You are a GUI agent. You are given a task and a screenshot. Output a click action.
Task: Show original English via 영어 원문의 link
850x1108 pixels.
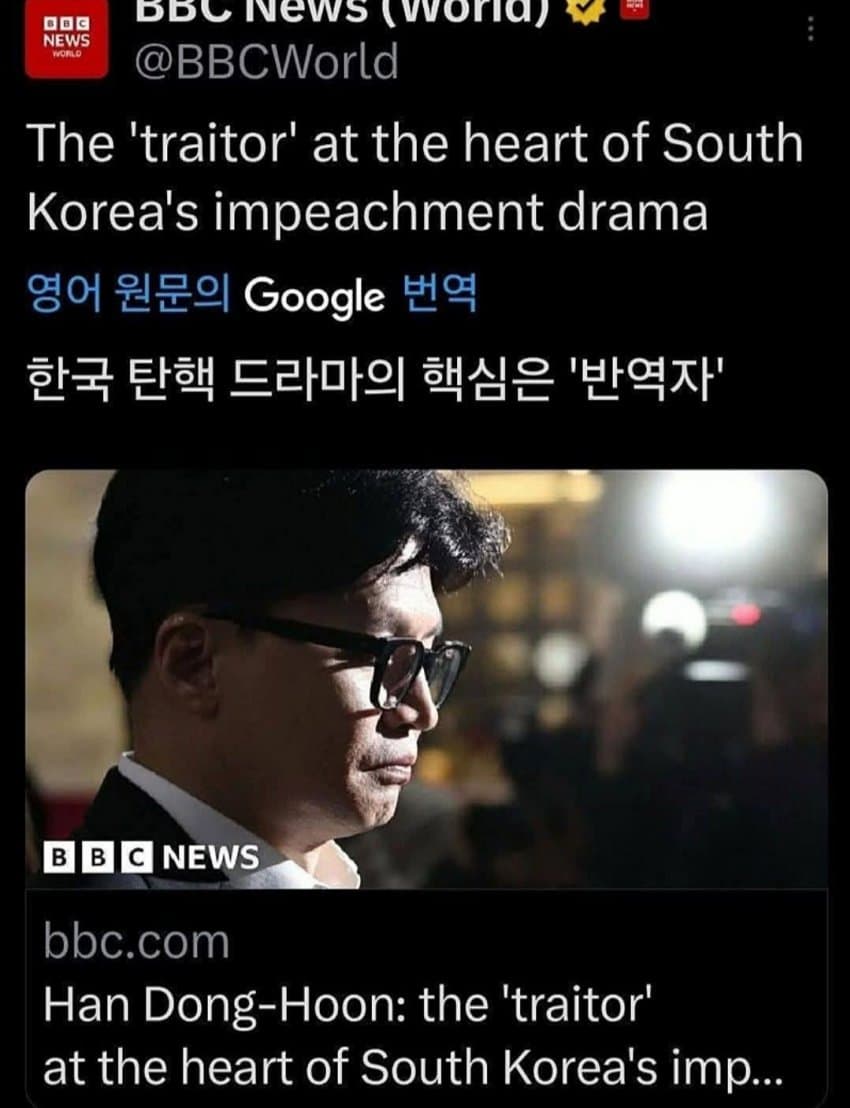click(129, 293)
